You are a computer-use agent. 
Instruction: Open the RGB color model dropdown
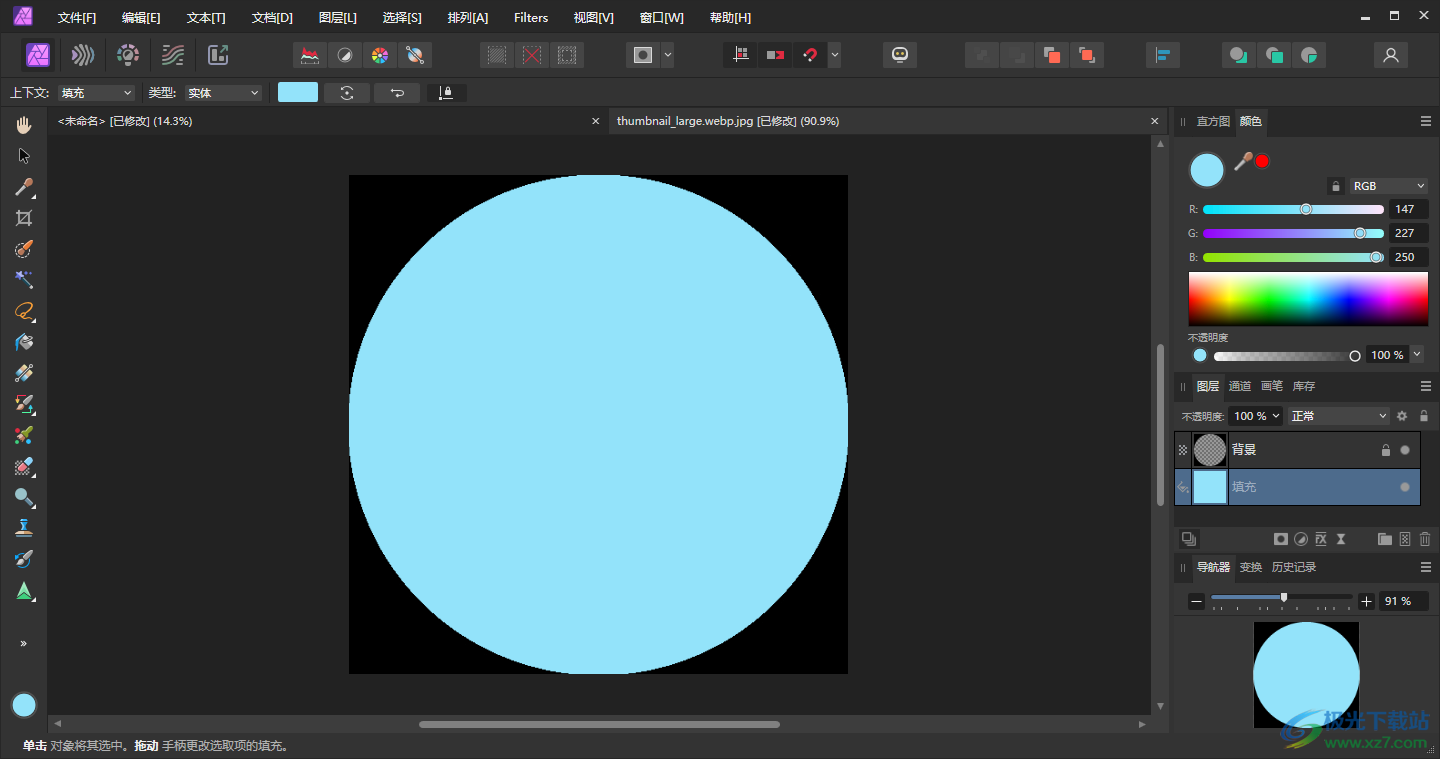coord(1389,186)
